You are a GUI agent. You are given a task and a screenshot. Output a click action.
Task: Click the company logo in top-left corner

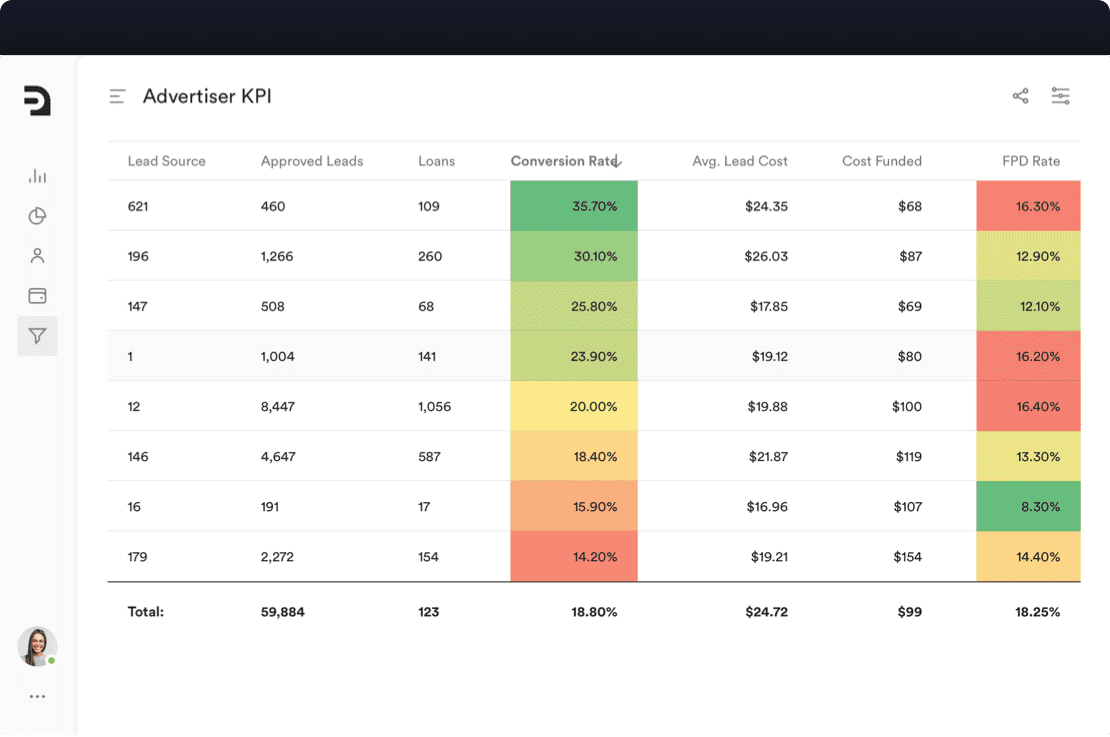pos(37,100)
